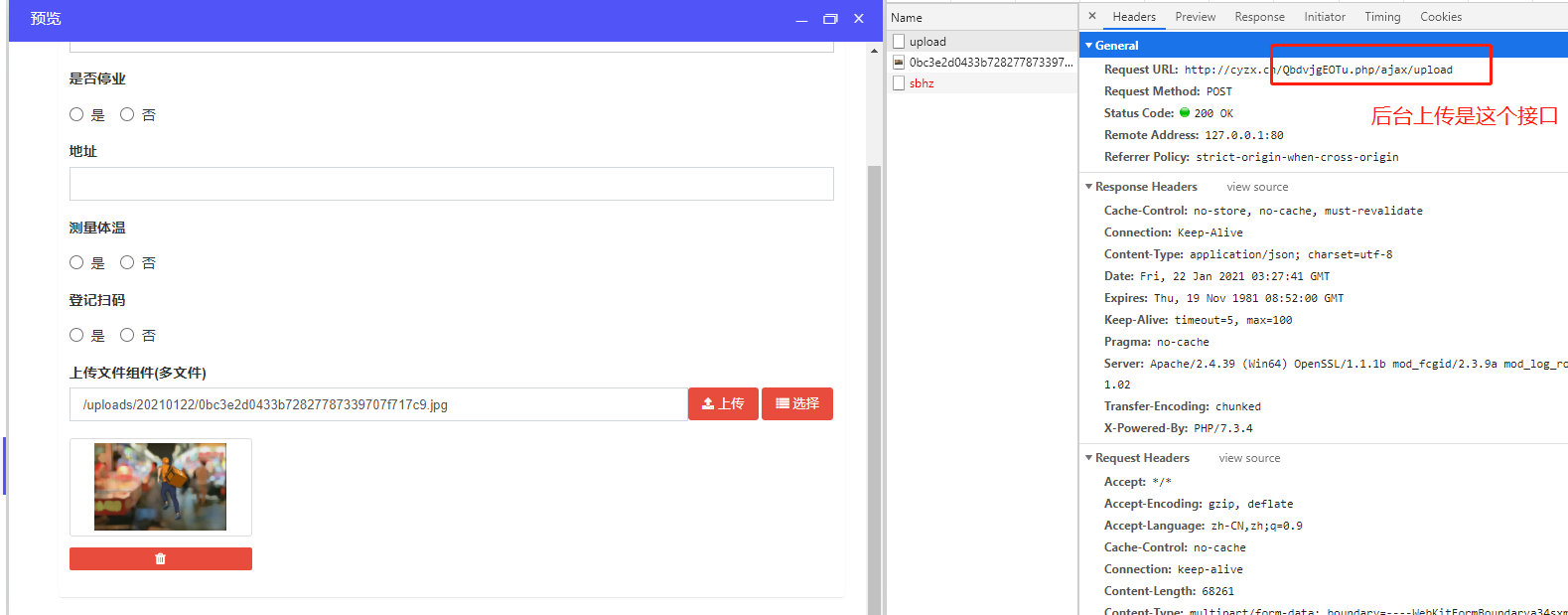Click the Referrer Policy value text
The height and width of the screenshot is (615, 1568).
click(1297, 157)
